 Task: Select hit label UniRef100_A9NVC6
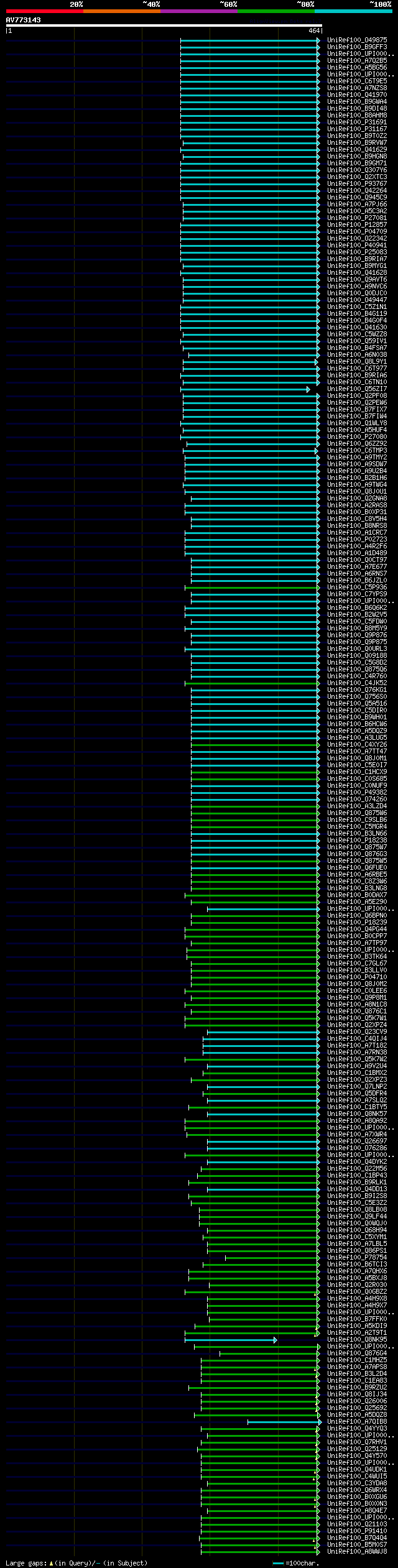357,286
